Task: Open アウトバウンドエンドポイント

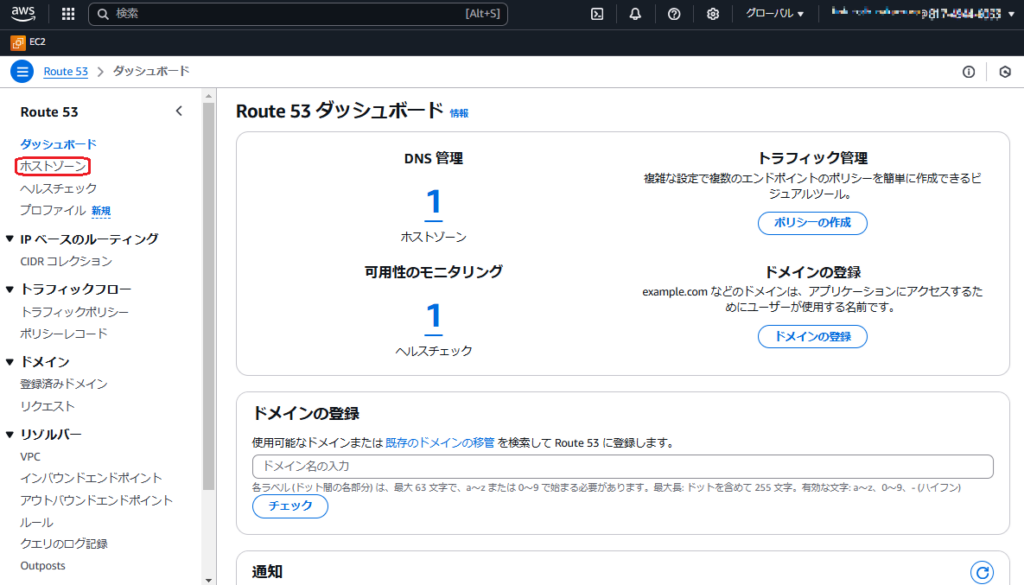Action: coord(96,500)
